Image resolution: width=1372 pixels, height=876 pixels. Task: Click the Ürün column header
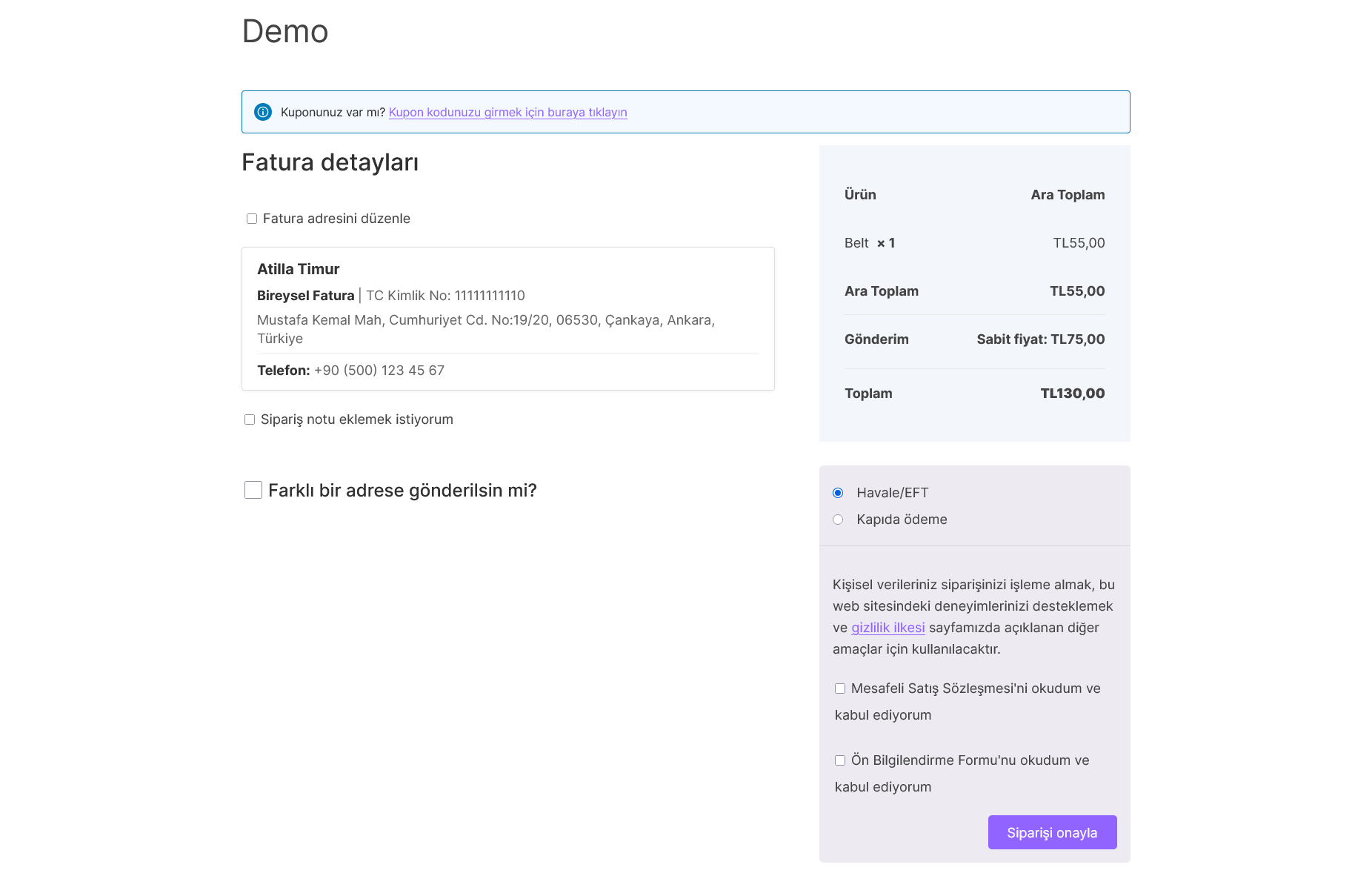point(860,195)
